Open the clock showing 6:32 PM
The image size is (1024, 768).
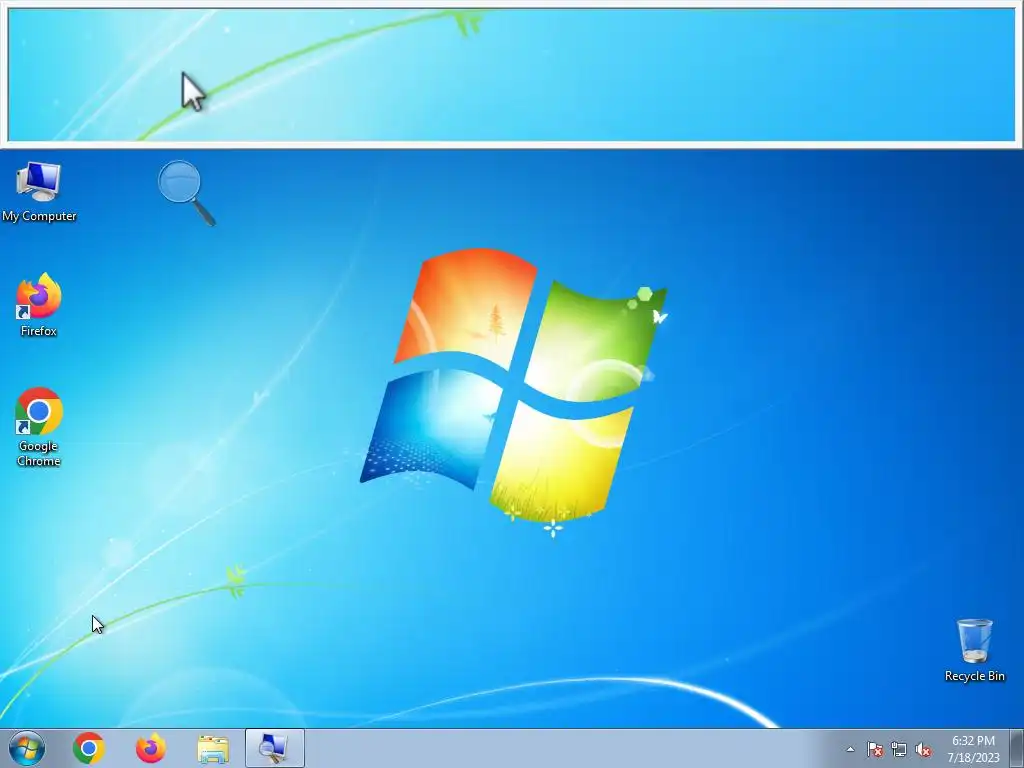(973, 749)
